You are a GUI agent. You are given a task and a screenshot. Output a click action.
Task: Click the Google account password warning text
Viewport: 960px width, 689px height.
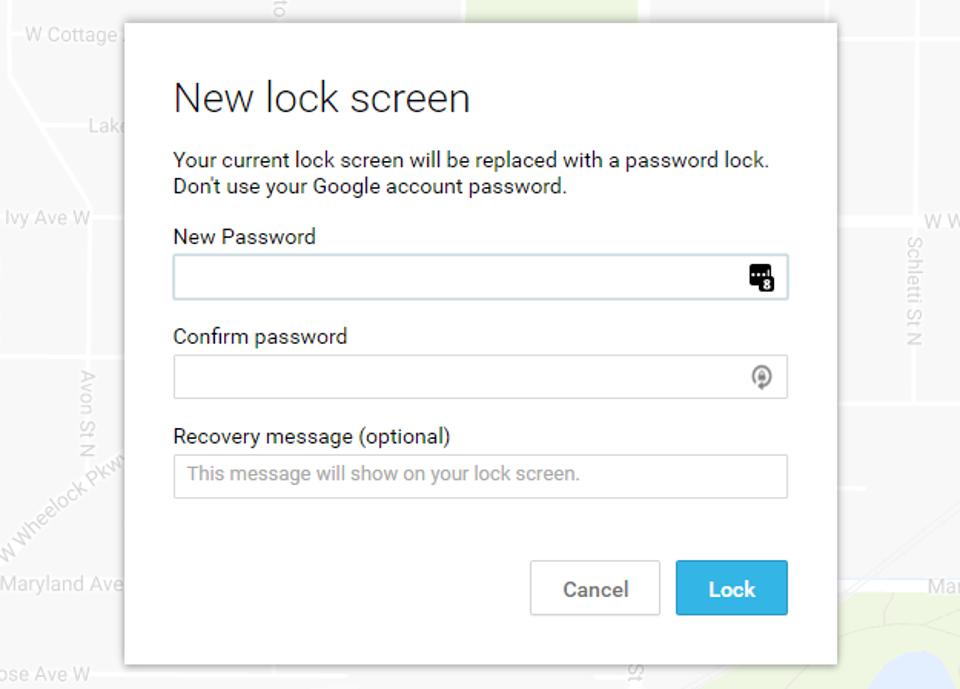pos(370,186)
